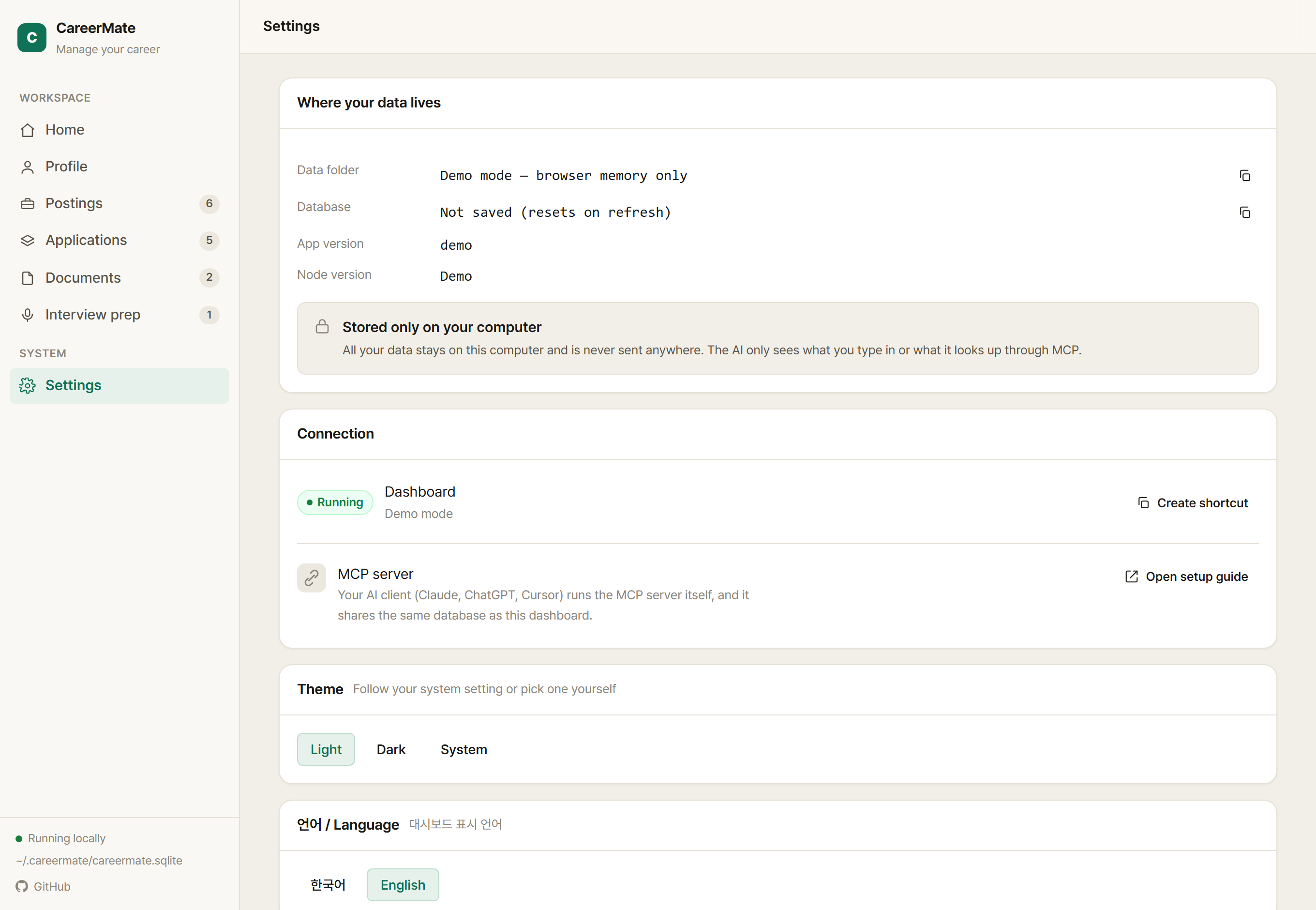This screenshot has width=1316, height=910.
Task: Click the Postings count badge 6
Action: (209, 204)
